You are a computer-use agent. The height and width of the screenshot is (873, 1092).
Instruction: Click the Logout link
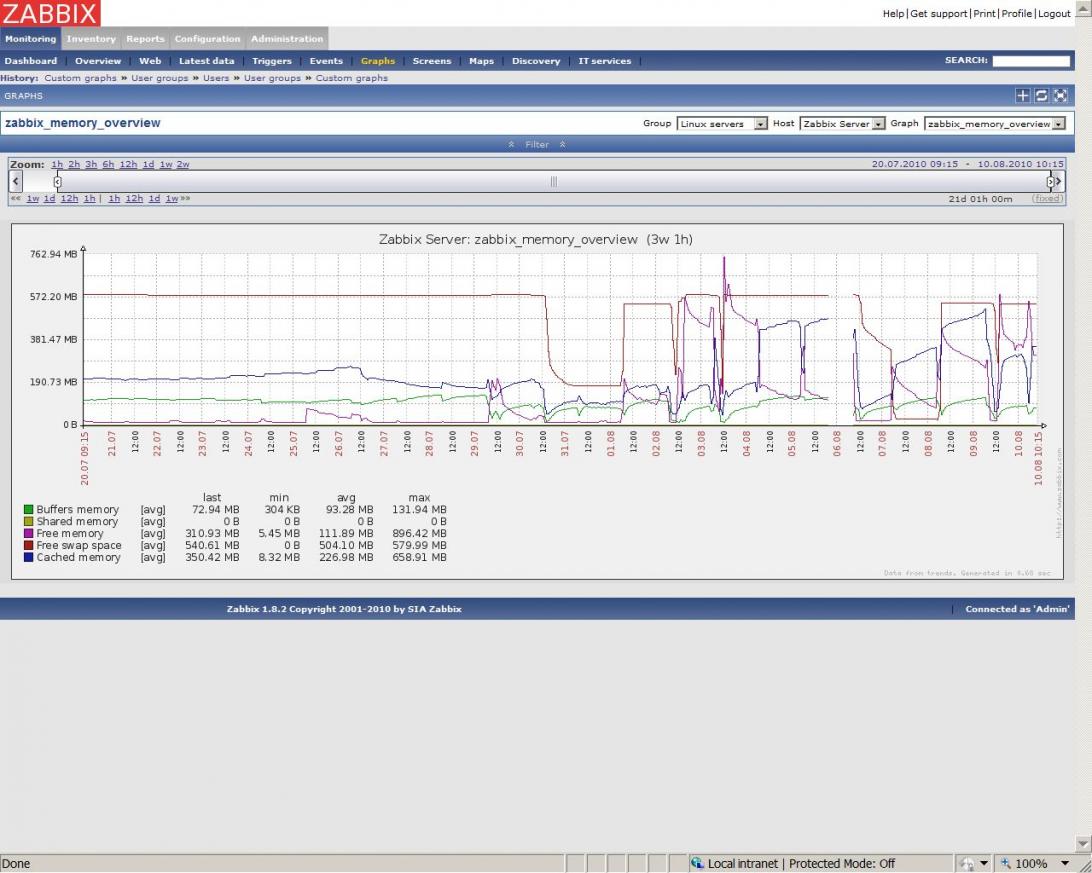coord(1054,13)
